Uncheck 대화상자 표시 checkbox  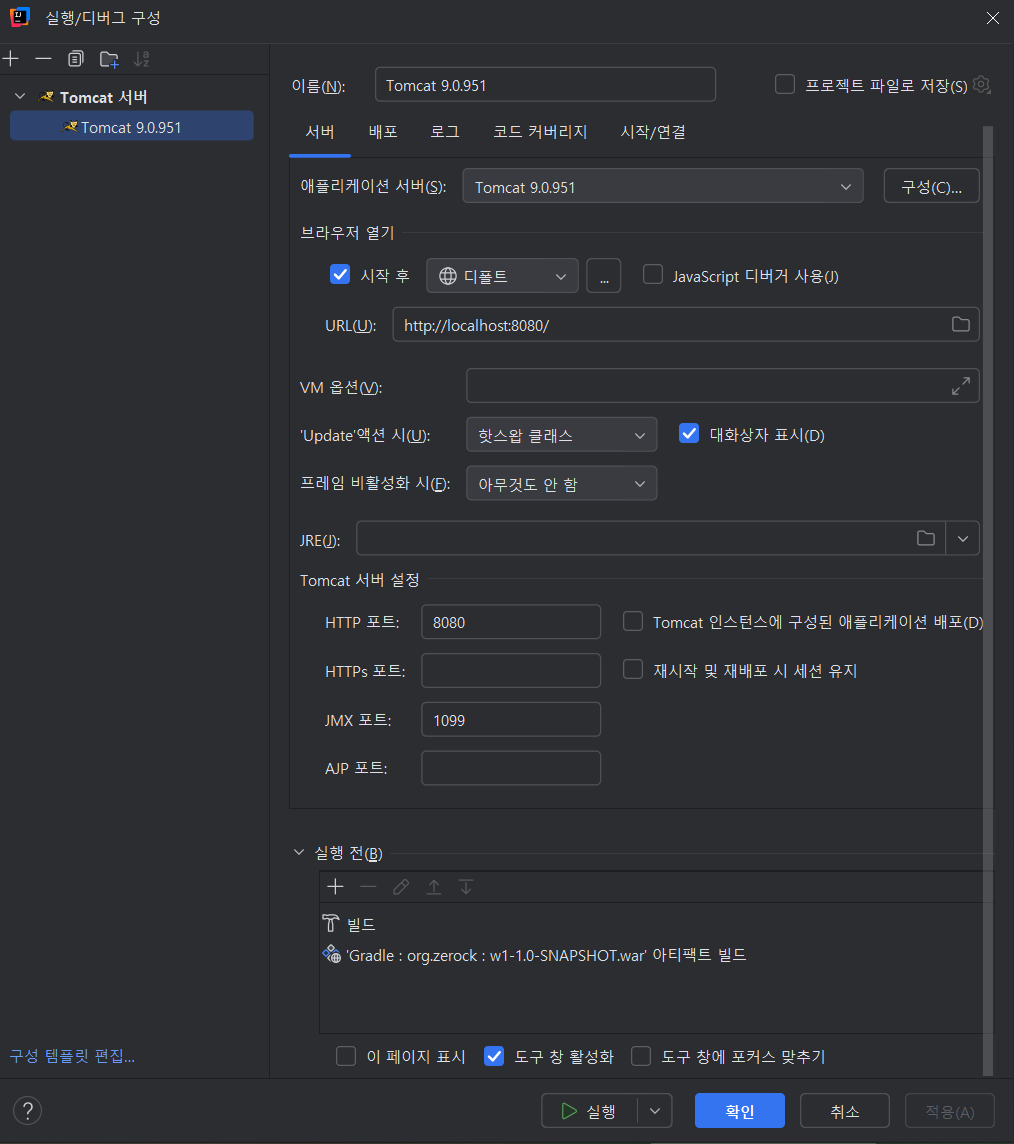[689, 433]
